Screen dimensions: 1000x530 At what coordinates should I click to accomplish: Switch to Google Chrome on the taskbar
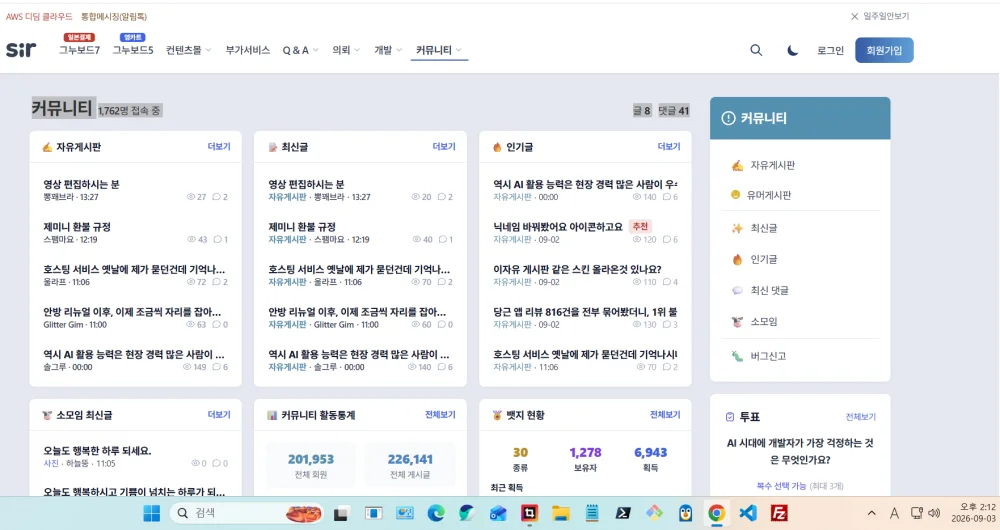click(716, 513)
